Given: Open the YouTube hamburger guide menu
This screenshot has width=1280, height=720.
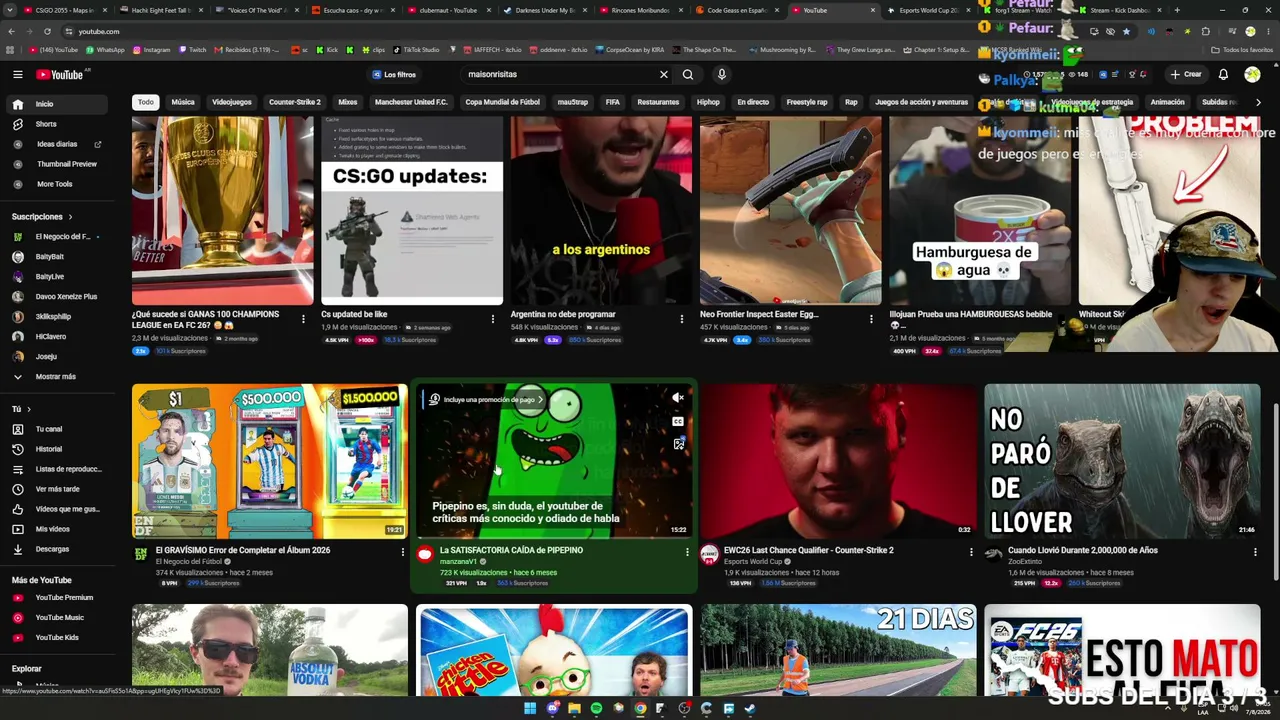Looking at the screenshot, I should (18, 74).
